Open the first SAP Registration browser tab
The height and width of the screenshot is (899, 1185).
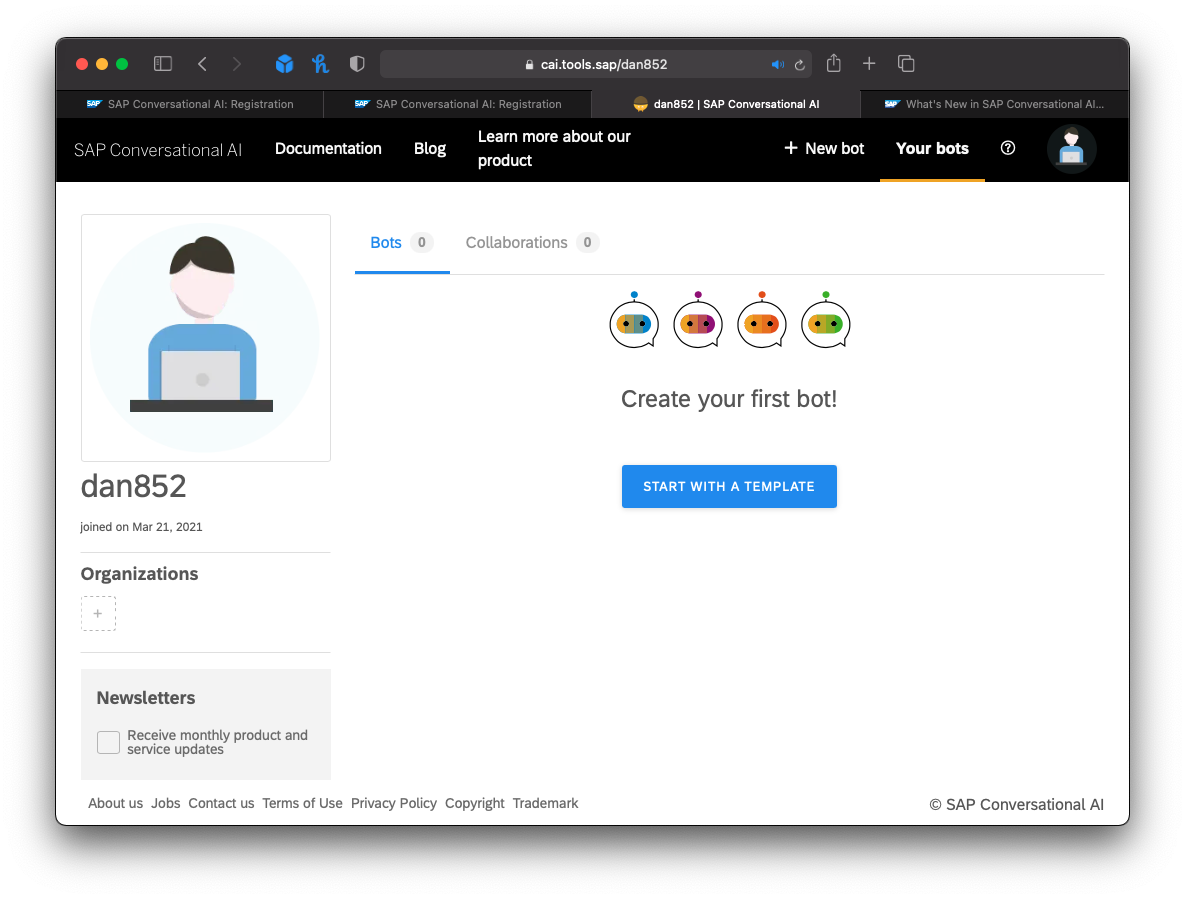point(189,104)
